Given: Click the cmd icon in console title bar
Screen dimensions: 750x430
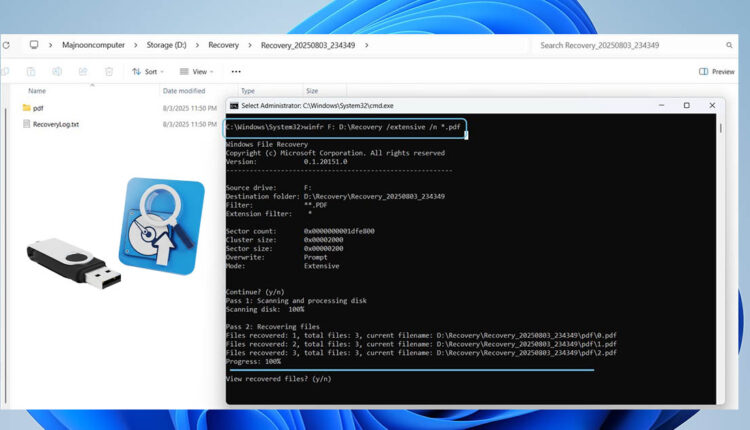Looking at the screenshot, I should pyautogui.click(x=234, y=105).
